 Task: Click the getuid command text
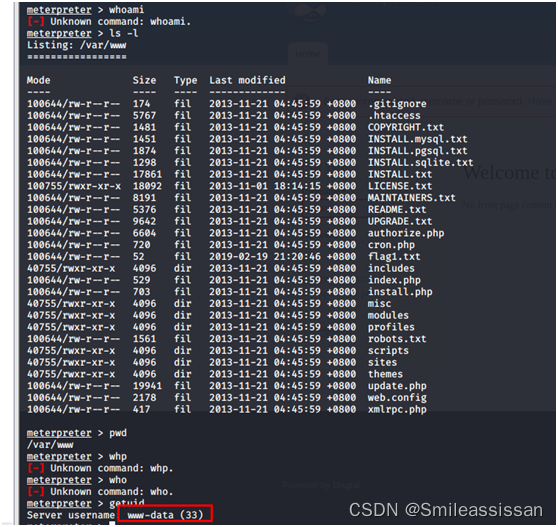[x=126, y=504]
